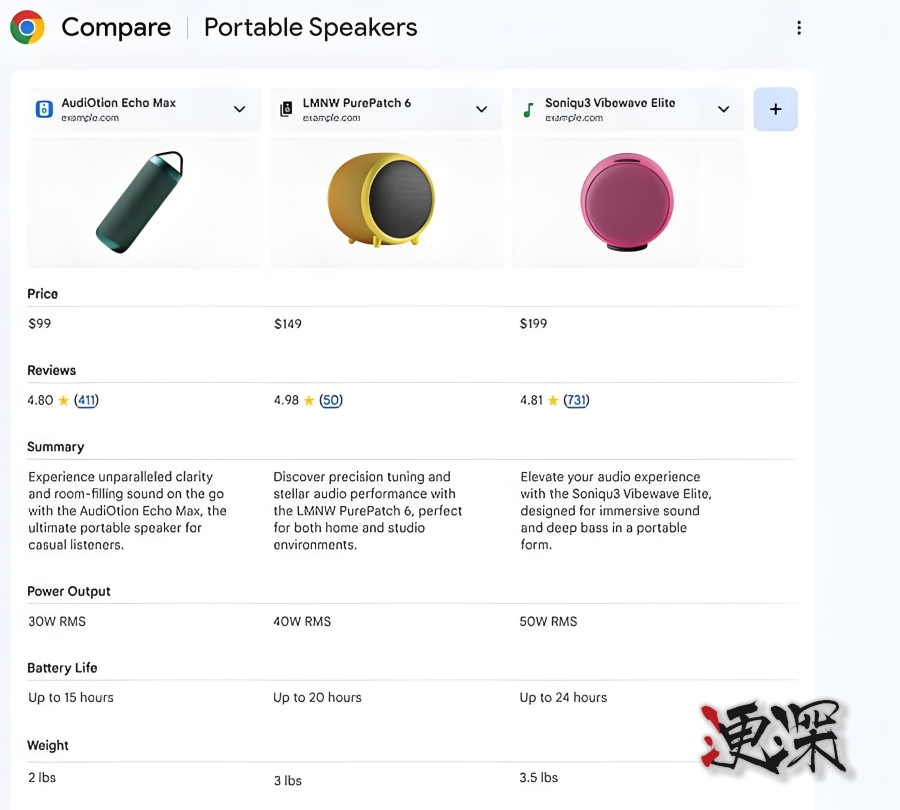Click the Compare page title
900x810 pixels.
116,28
